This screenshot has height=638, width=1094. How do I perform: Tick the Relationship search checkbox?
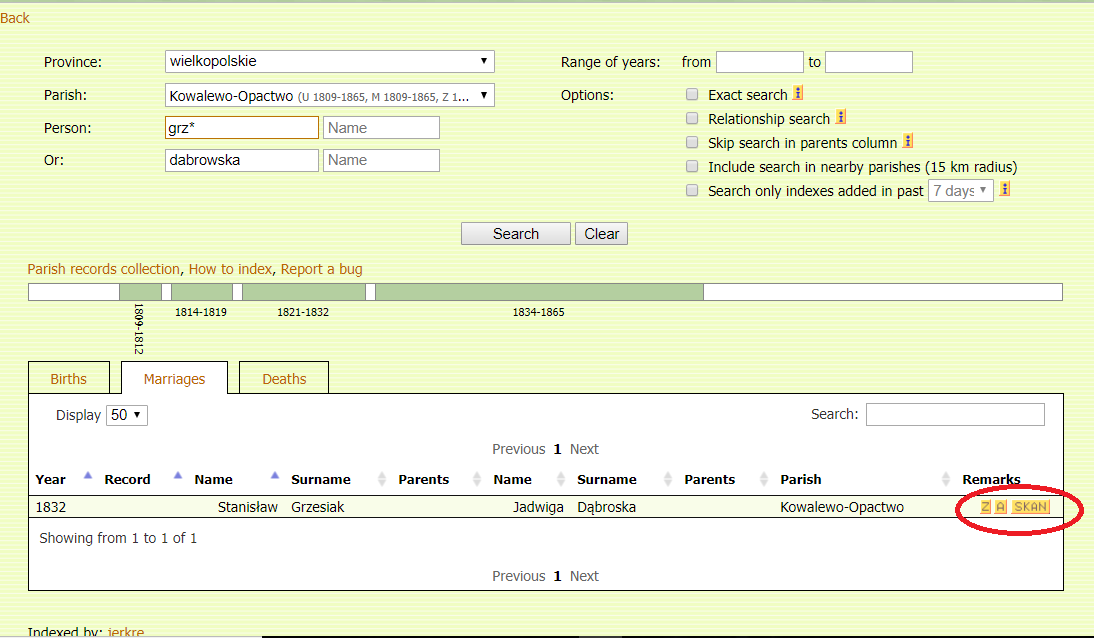coord(692,119)
